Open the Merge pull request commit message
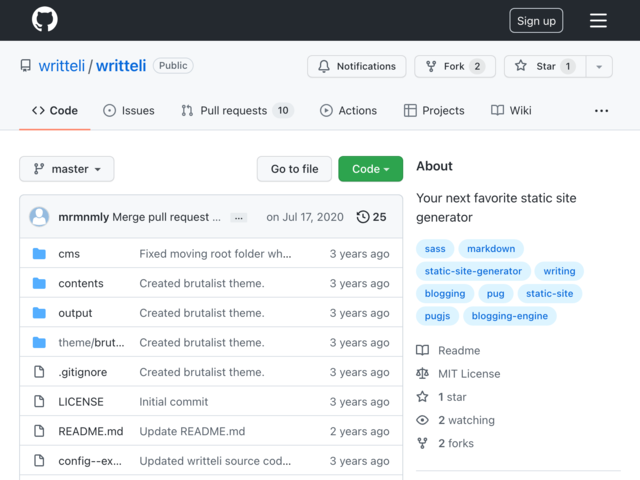The height and width of the screenshot is (480, 640). pyautogui.click(x=167, y=217)
